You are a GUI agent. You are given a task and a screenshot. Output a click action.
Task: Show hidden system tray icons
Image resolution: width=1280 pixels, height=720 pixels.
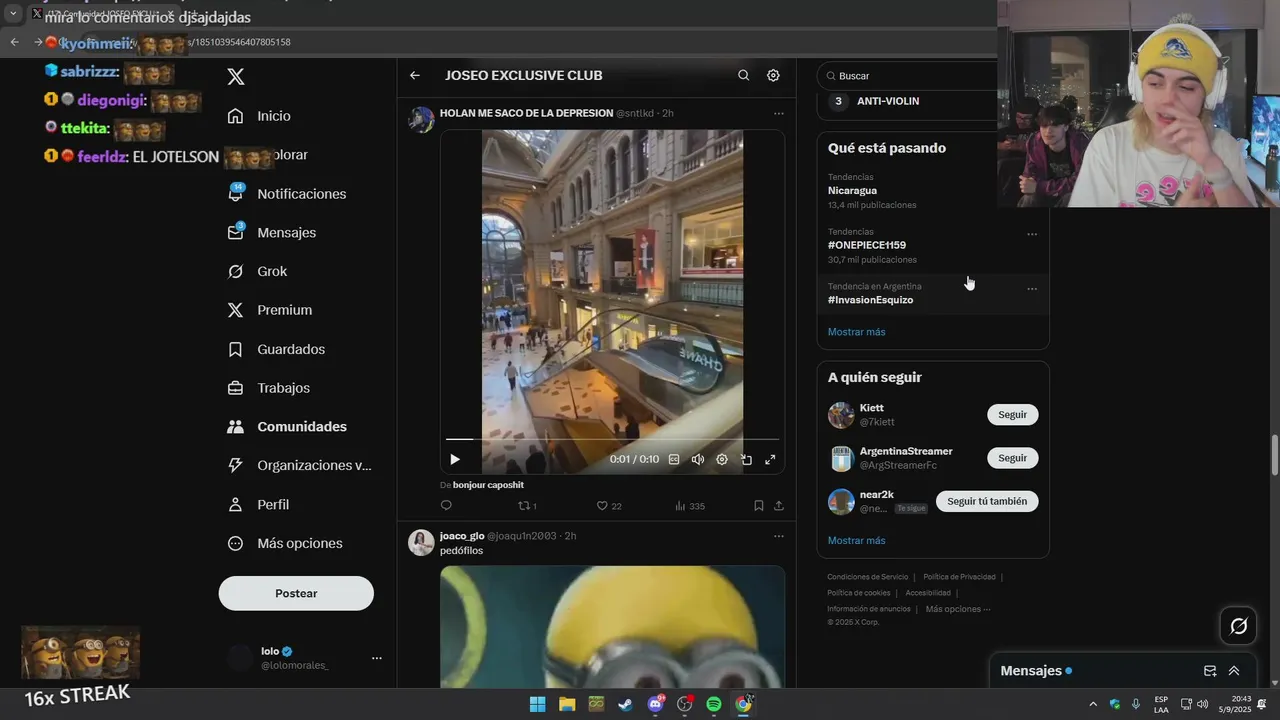pyautogui.click(x=1092, y=704)
